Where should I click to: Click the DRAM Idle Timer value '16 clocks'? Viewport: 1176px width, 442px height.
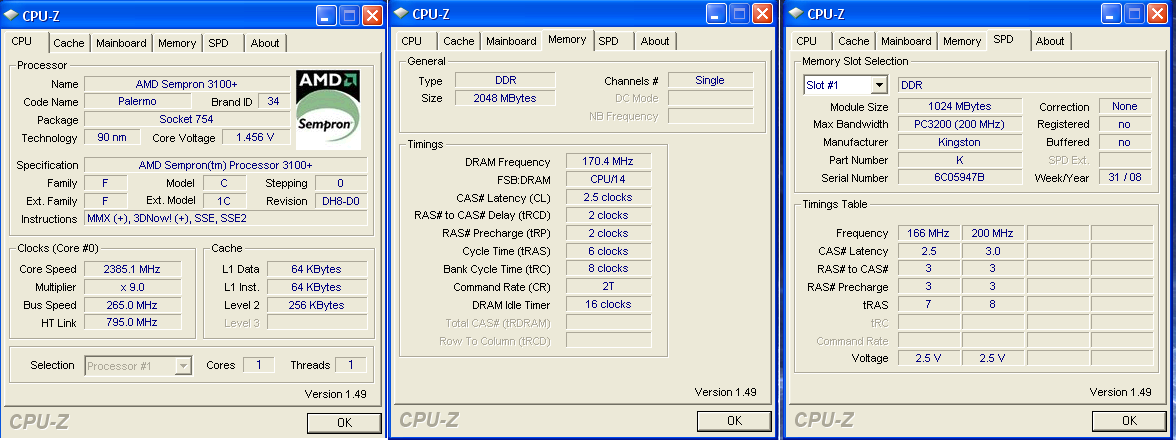pyautogui.click(x=608, y=304)
